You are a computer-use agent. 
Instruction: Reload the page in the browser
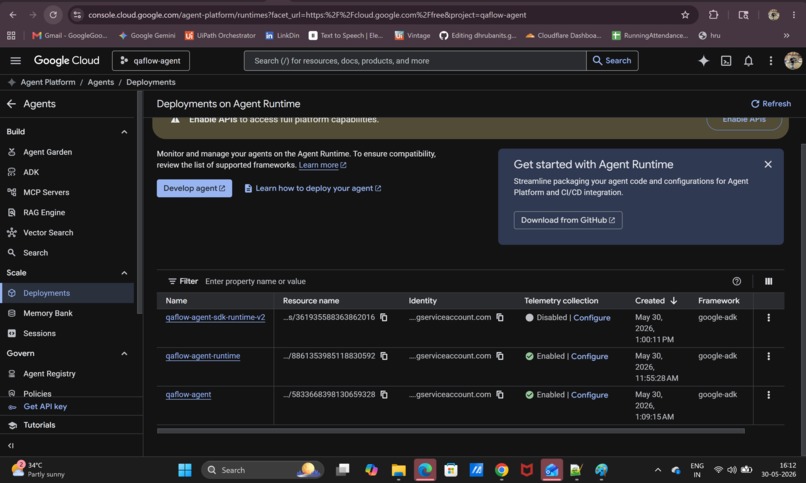point(53,15)
